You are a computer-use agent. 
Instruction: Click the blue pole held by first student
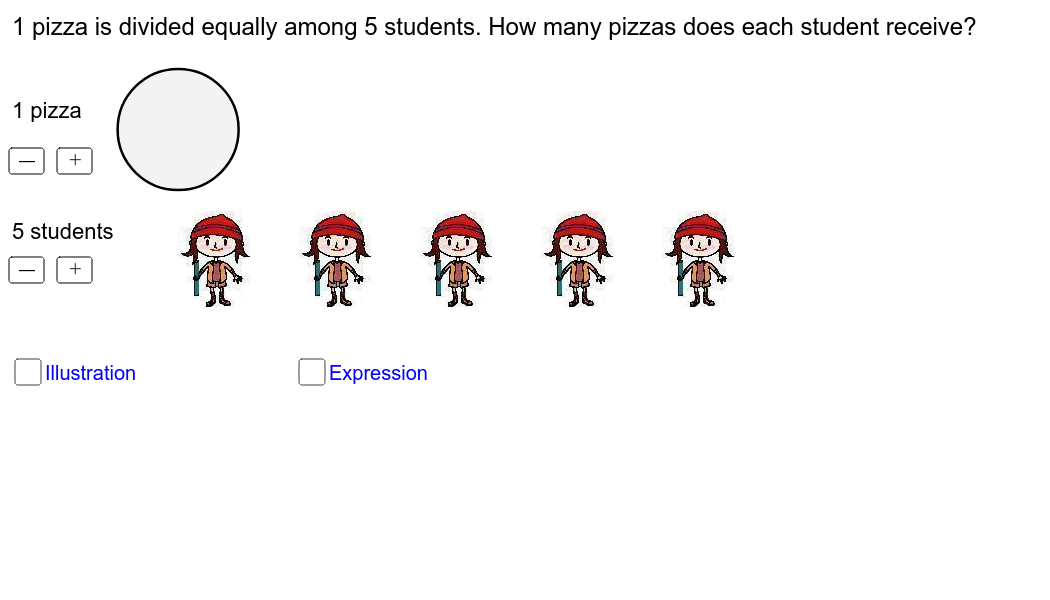pyautogui.click(x=196, y=277)
